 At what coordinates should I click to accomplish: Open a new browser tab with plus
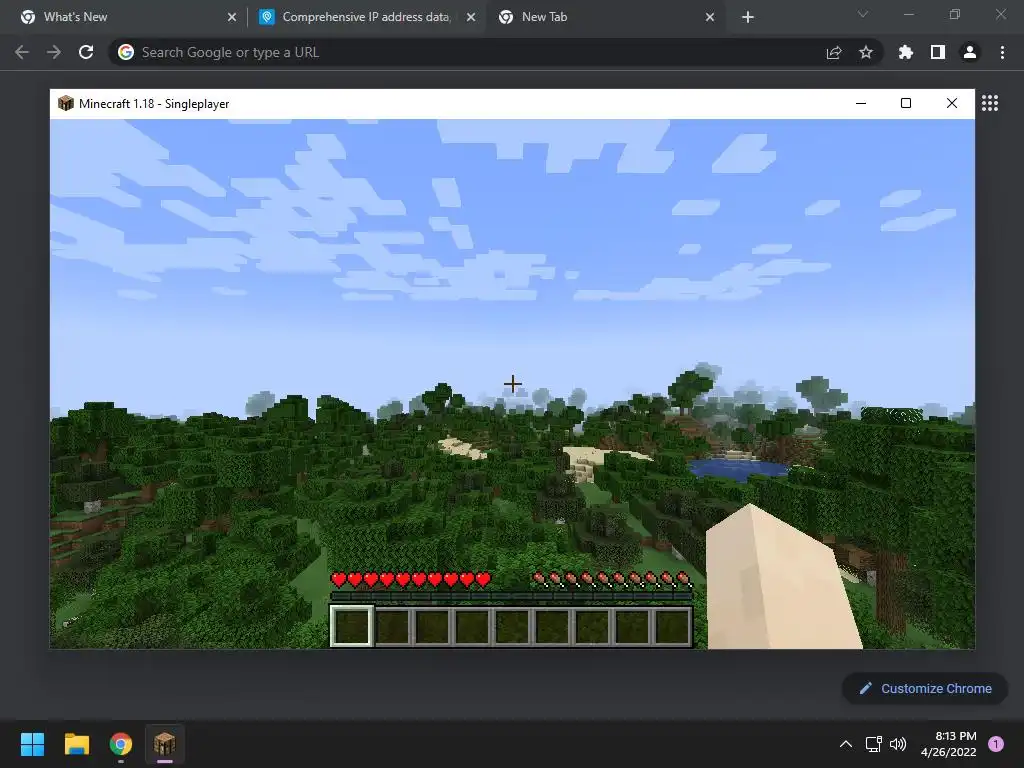748,17
